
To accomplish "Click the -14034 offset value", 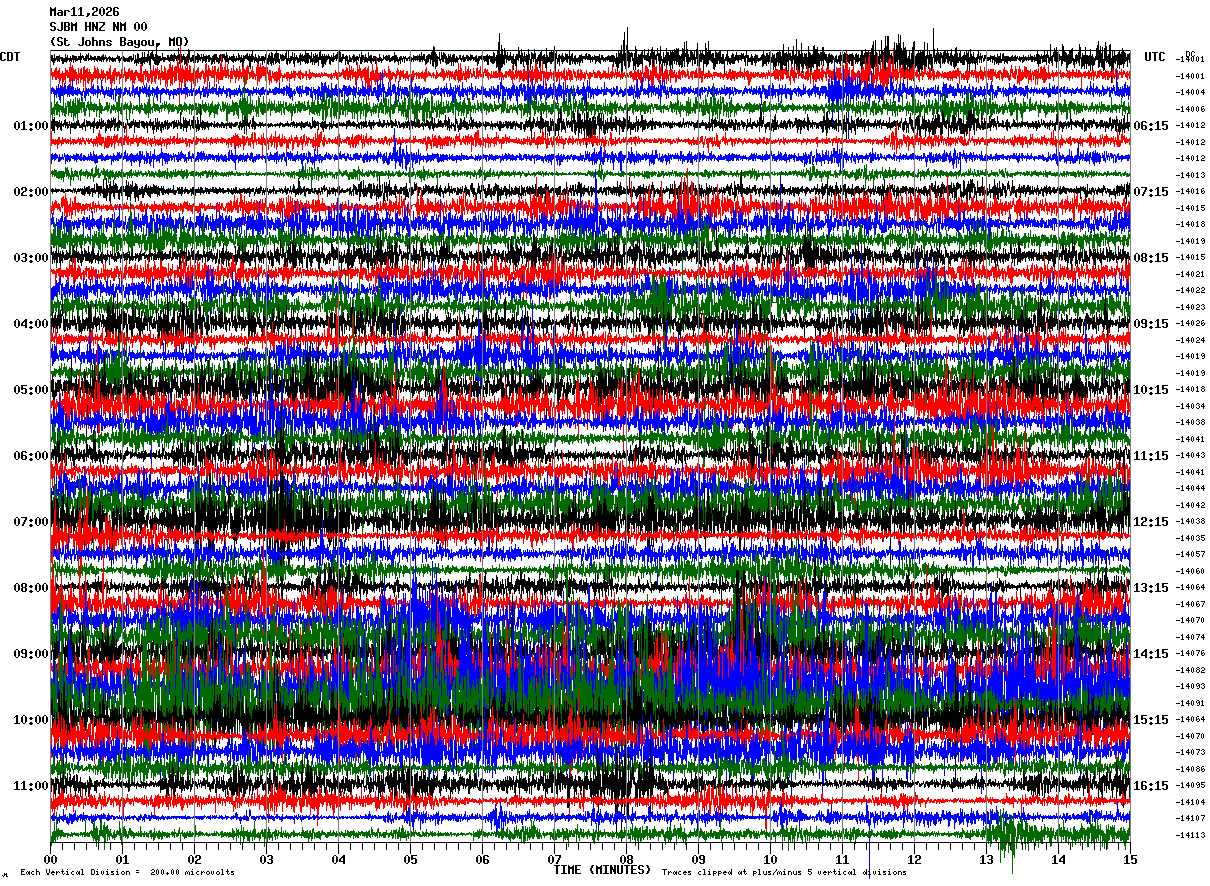I will [1190, 406].
